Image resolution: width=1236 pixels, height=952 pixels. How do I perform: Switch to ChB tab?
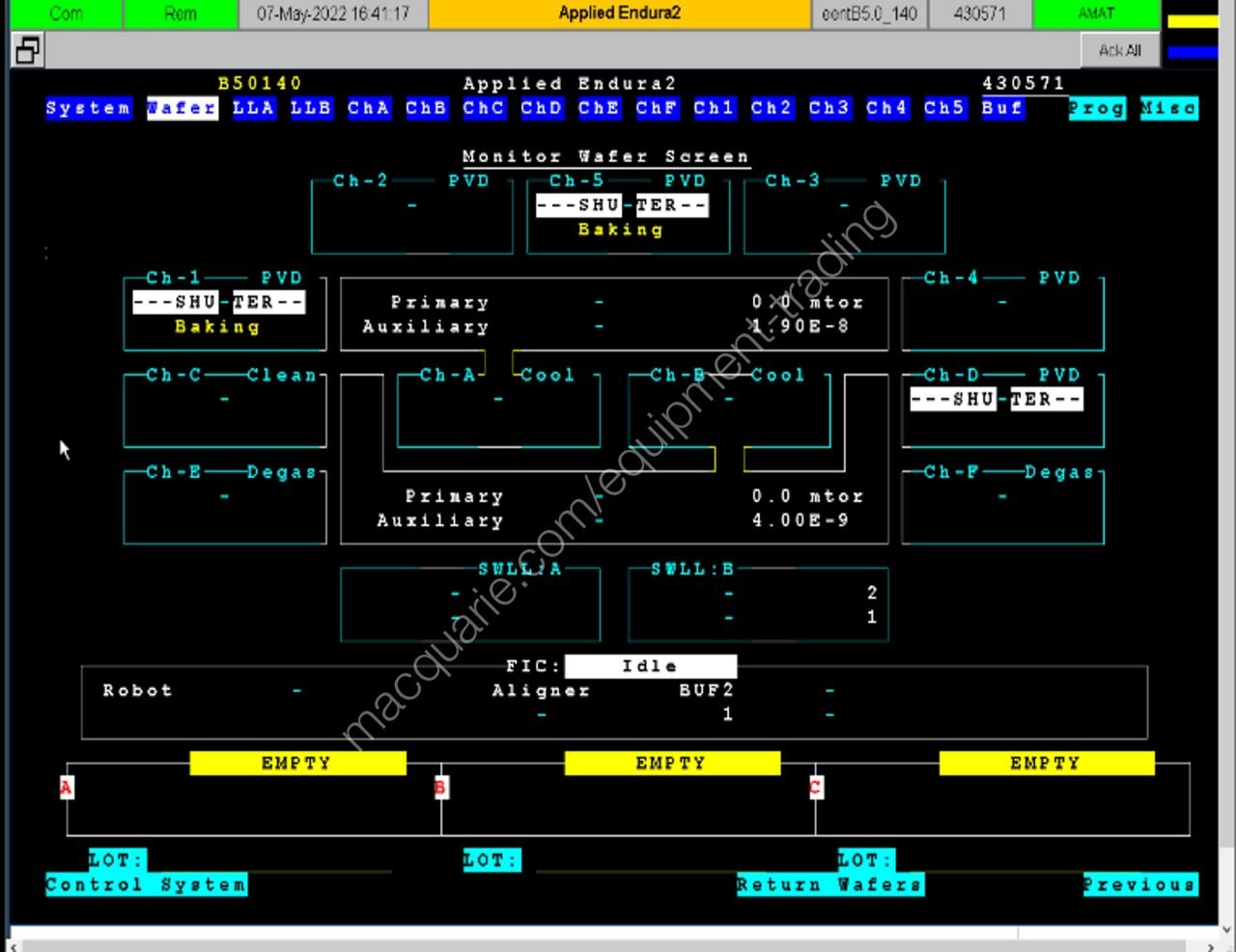pos(426,108)
